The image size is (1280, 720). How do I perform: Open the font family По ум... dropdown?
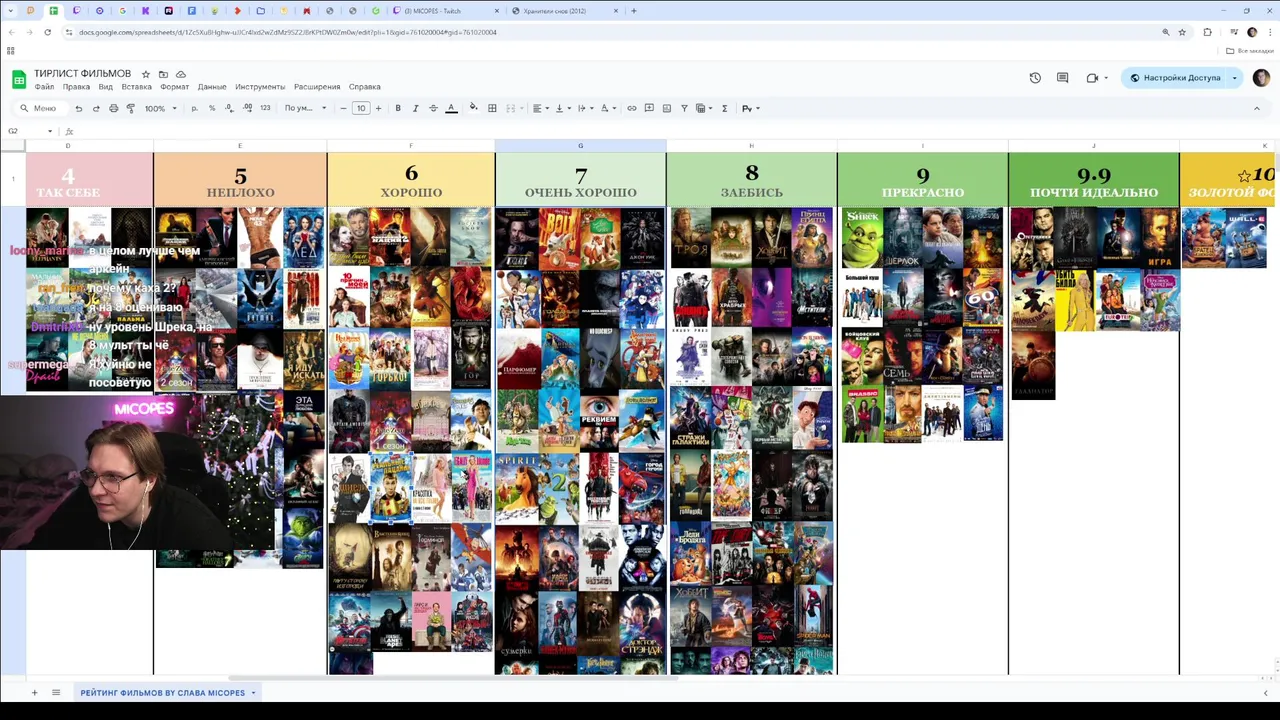tap(305, 108)
